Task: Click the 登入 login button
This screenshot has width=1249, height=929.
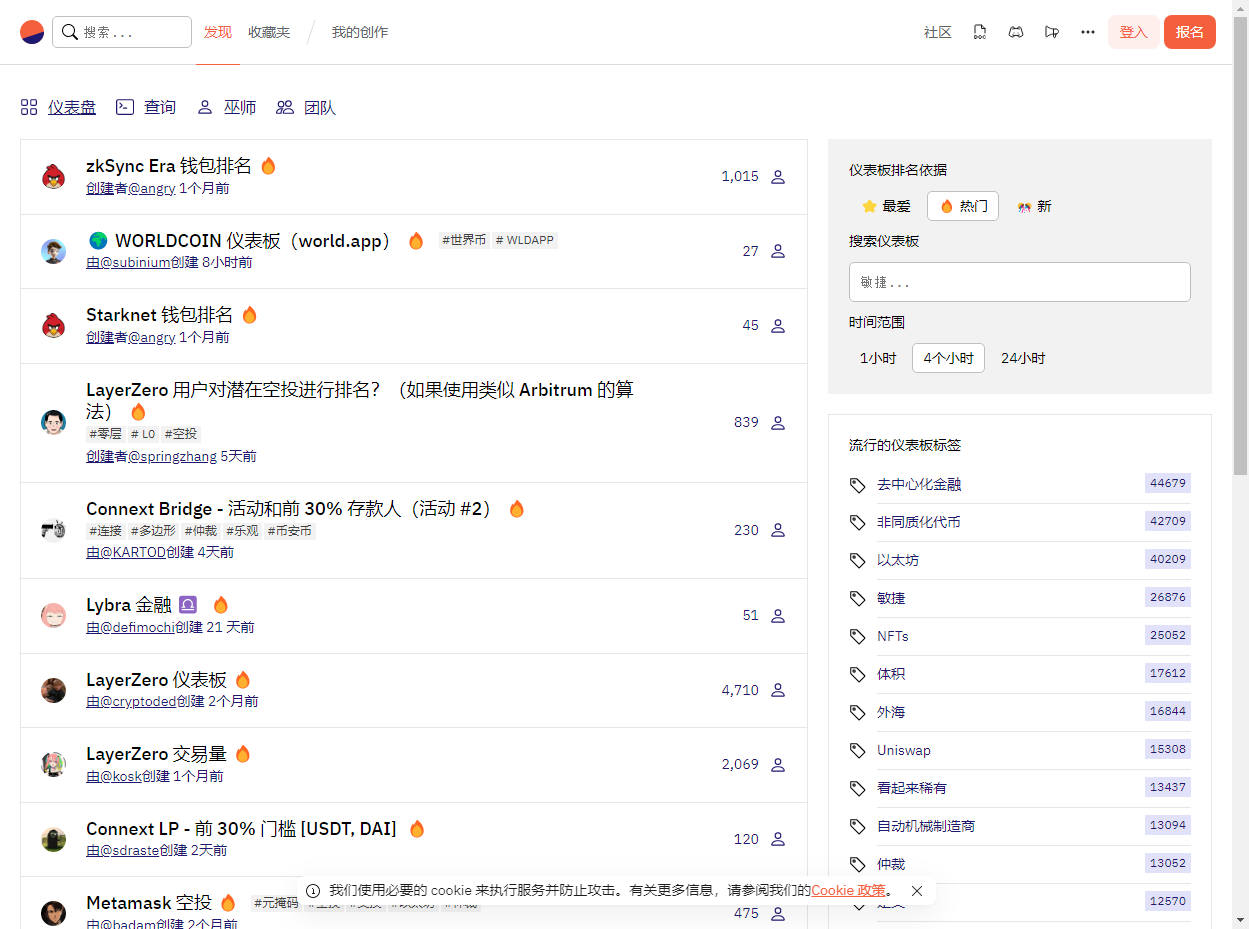Action: (1133, 32)
